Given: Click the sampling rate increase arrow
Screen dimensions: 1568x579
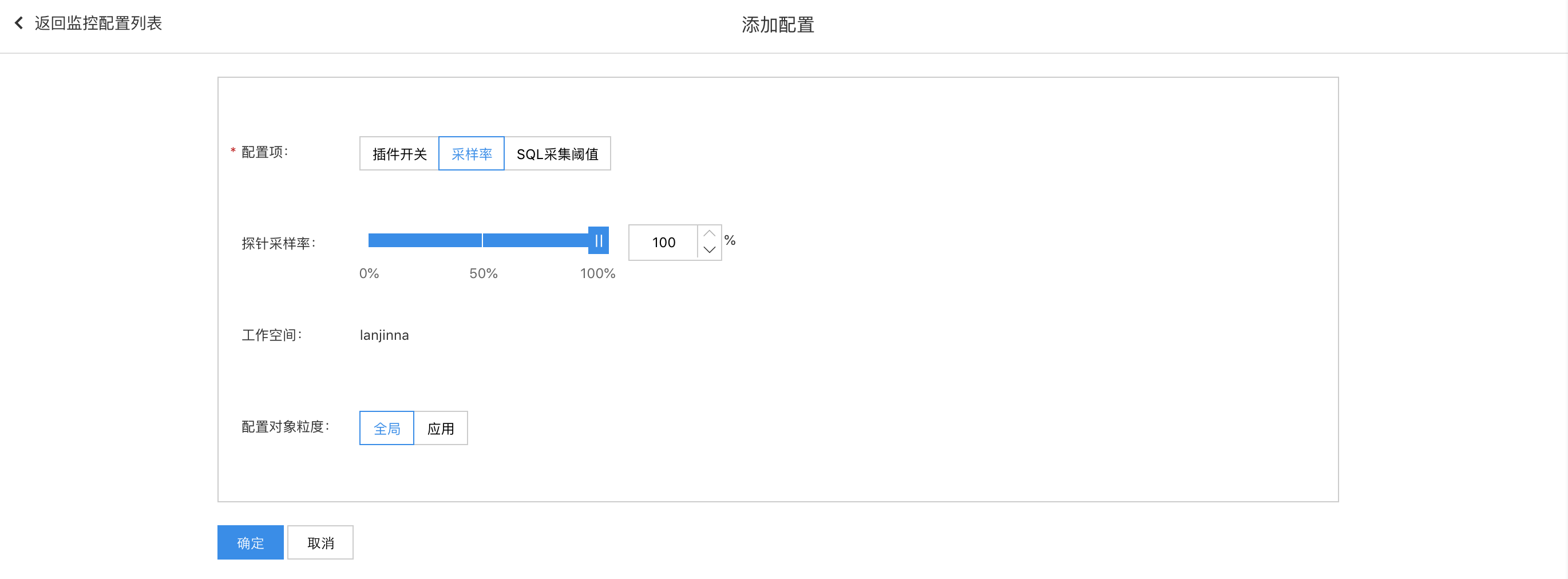Looking at the screenshot, I should coord(709,234).
